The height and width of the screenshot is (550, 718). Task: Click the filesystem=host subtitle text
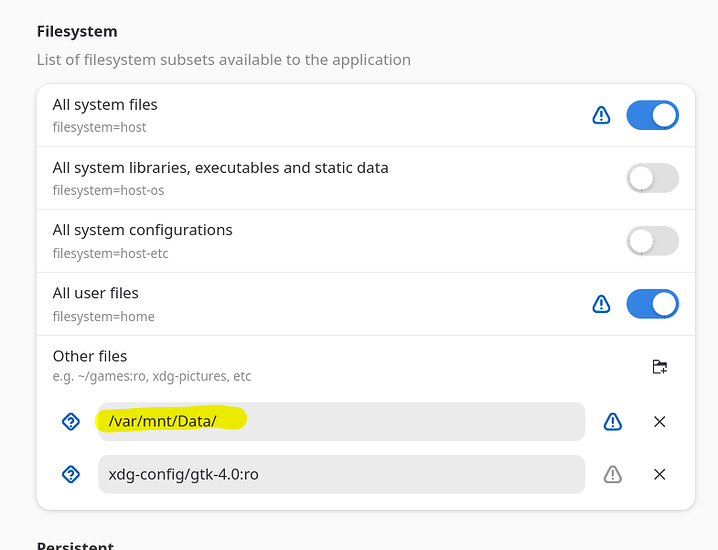click(x=99, y=127)
